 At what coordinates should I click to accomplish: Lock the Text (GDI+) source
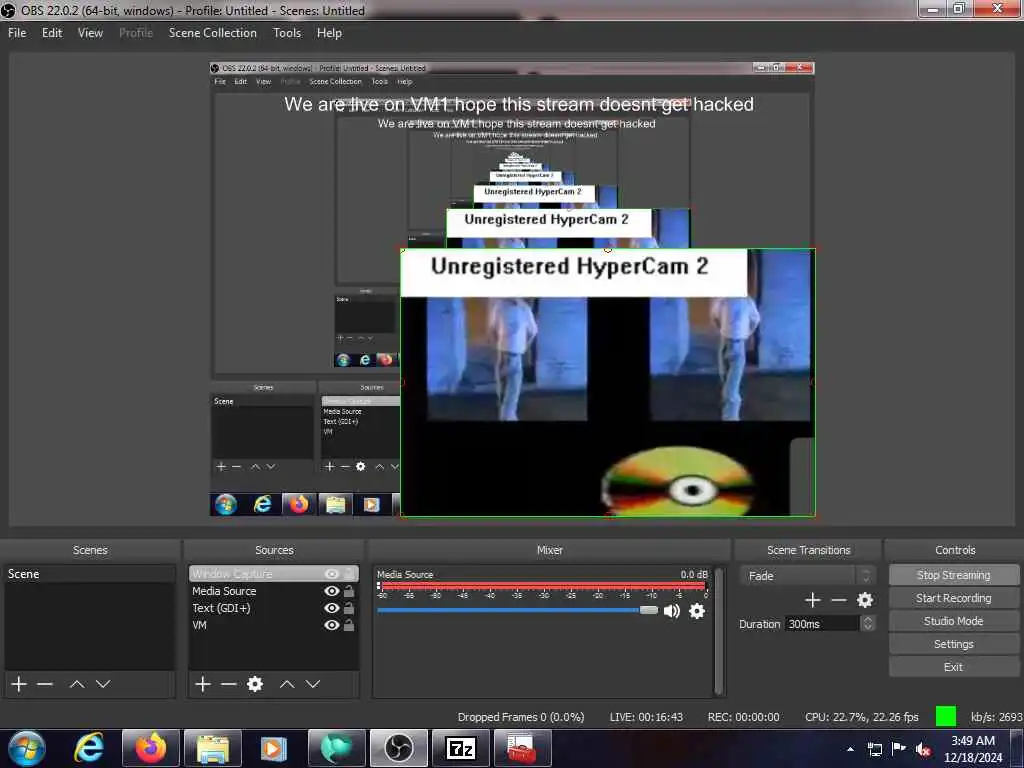(x=349, y=608)
